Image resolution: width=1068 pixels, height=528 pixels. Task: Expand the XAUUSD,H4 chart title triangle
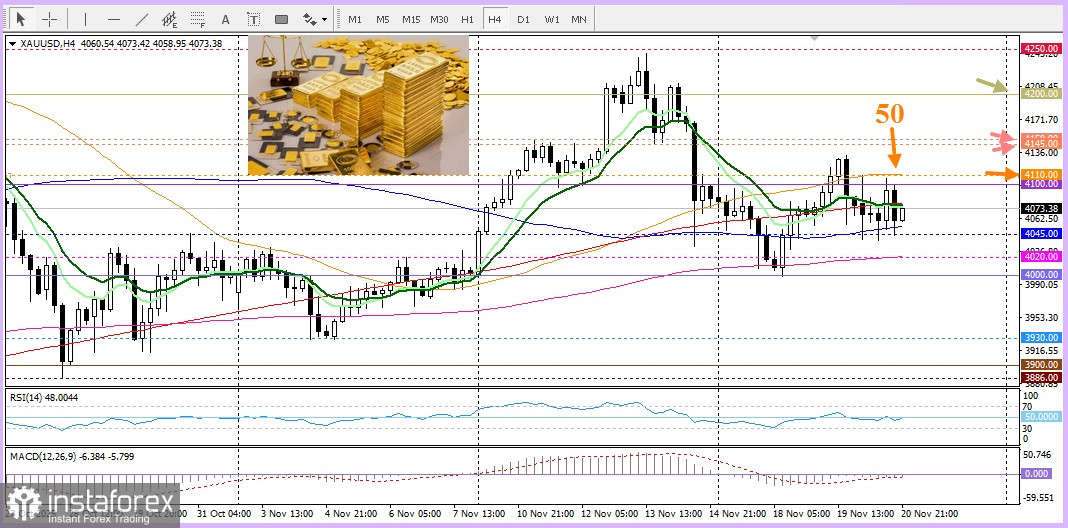13,44
